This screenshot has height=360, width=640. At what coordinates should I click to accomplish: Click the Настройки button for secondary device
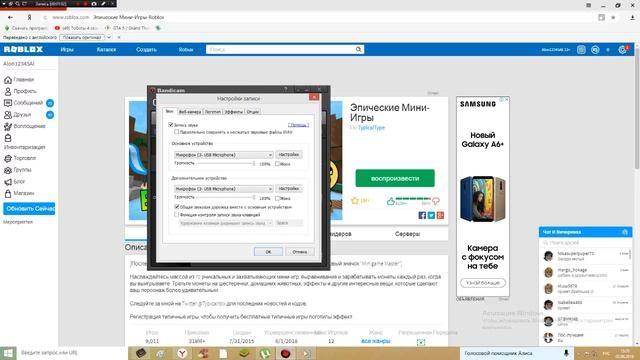tap(289, 189)
